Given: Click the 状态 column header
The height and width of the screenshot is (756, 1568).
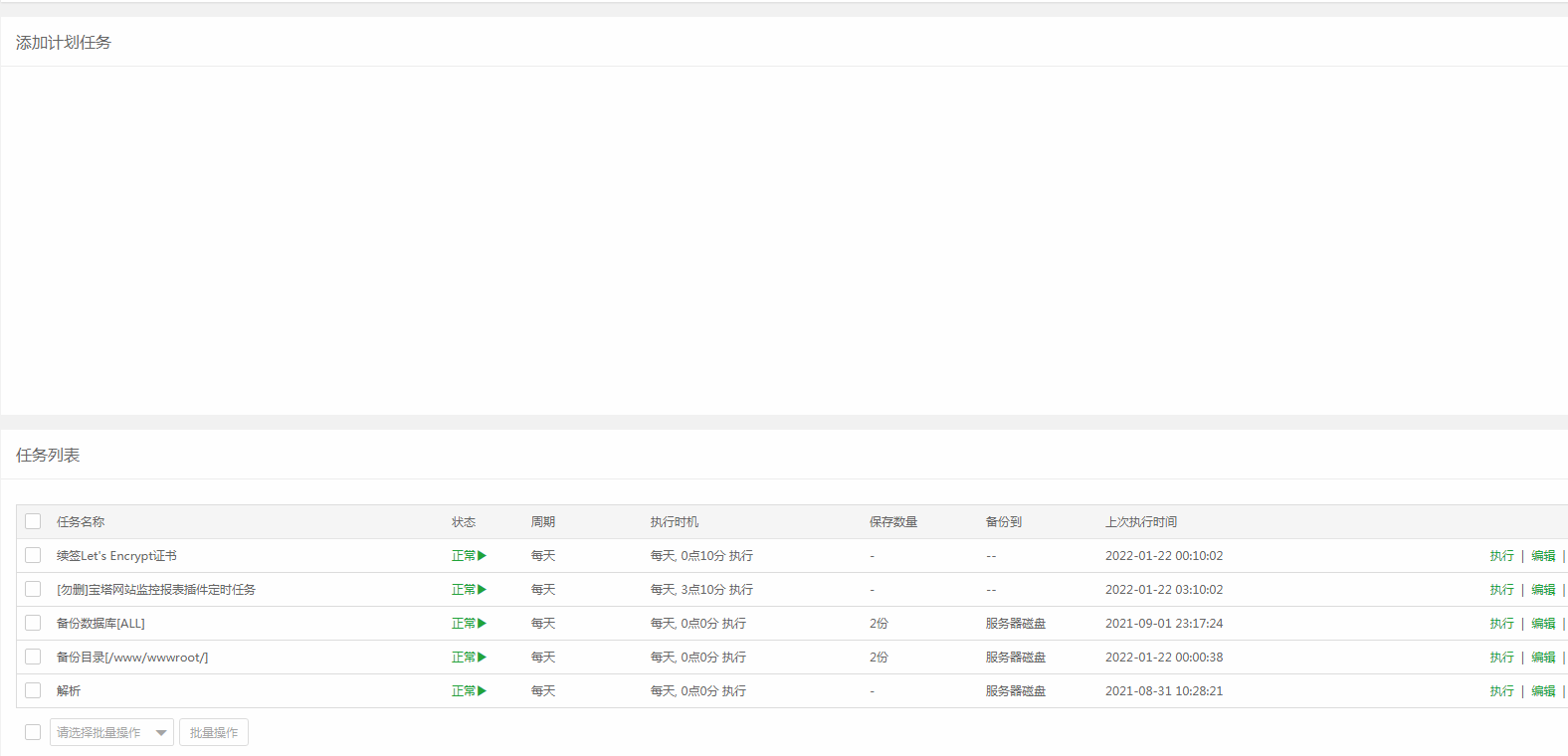Looking at the screenshot, I should point(464,522).
